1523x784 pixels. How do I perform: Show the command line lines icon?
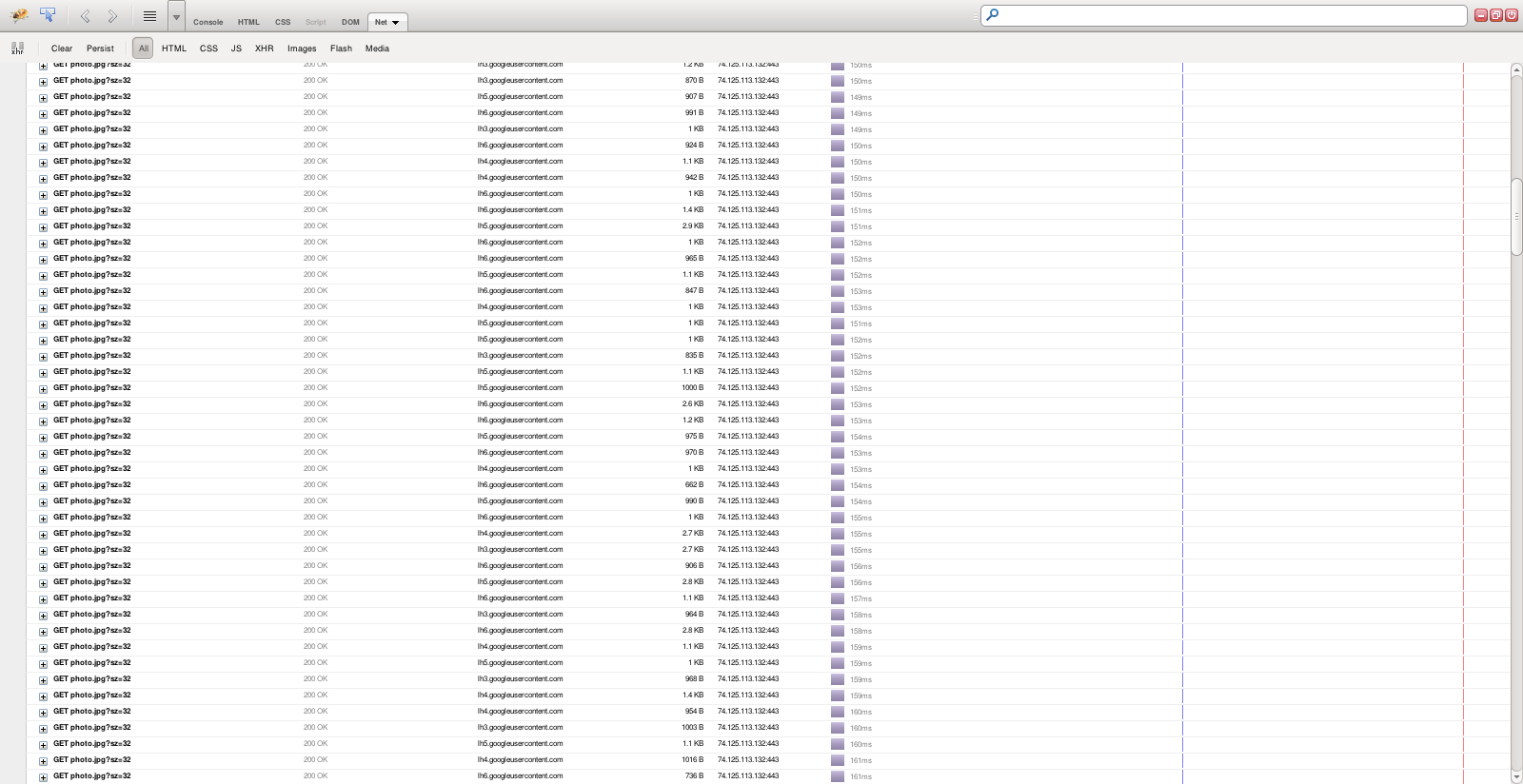point(149,16)
